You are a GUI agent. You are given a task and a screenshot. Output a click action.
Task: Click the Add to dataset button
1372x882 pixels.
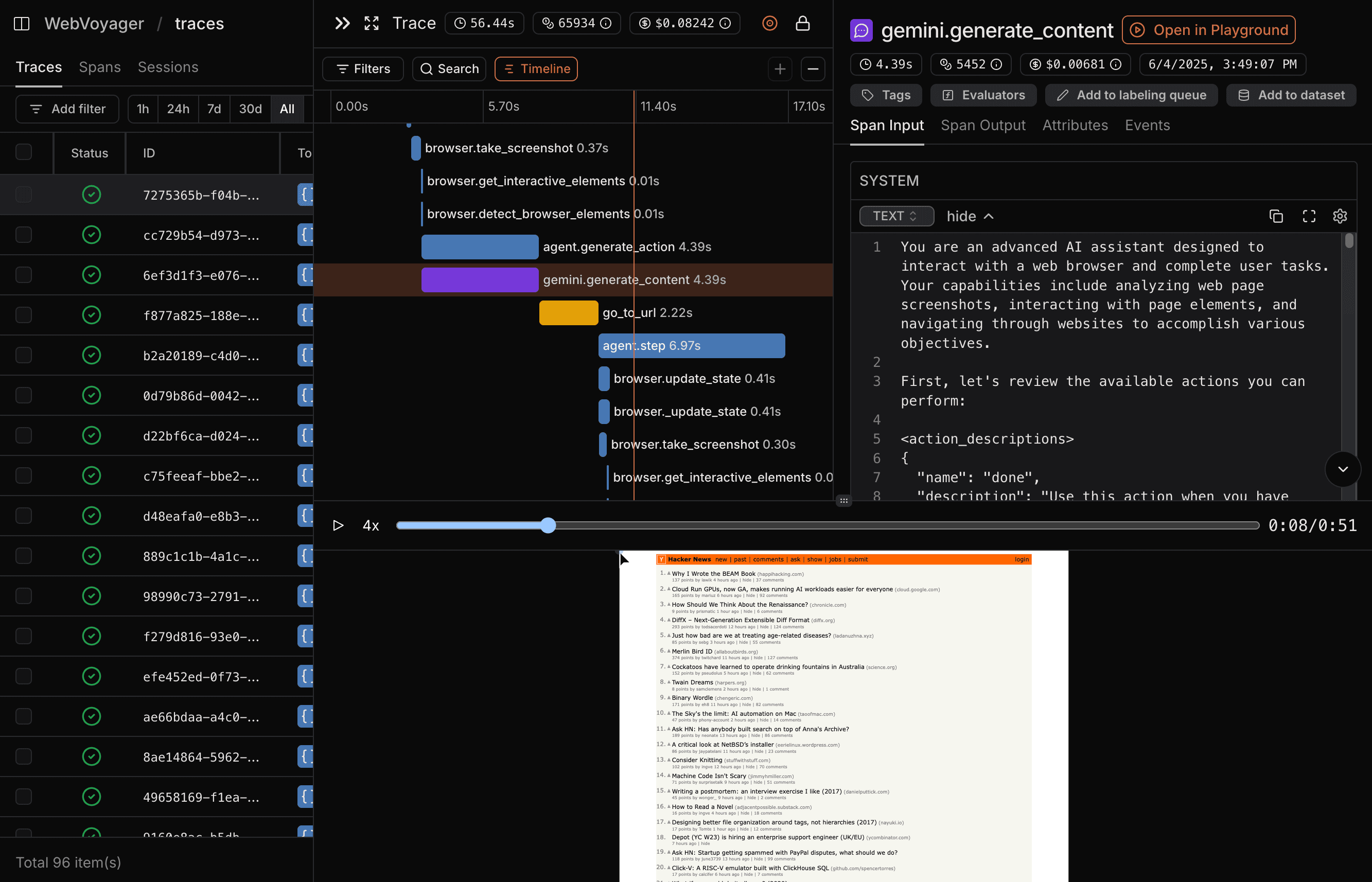(1291, 95)
